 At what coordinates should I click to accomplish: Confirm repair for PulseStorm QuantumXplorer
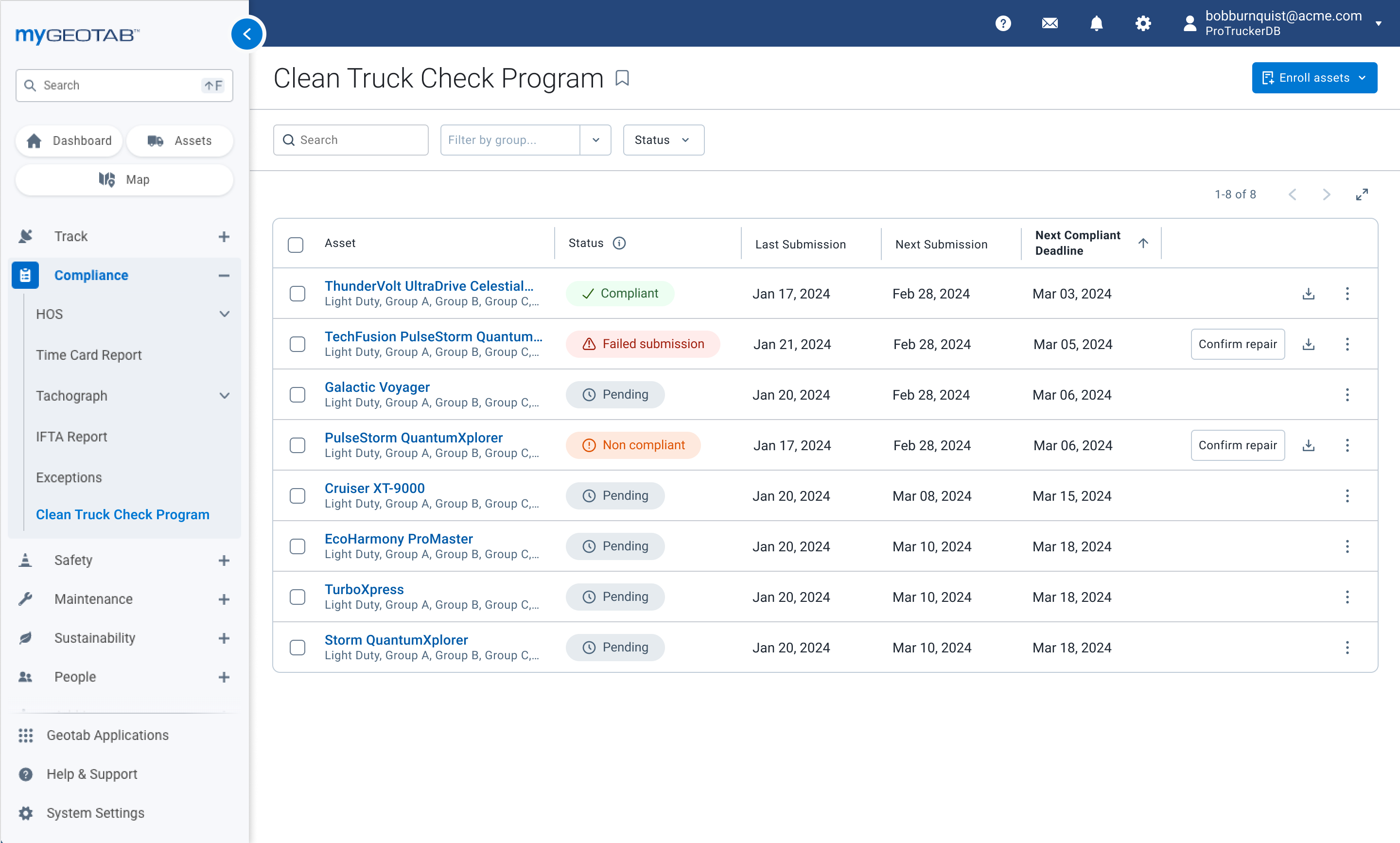[x=1237, y=445]
